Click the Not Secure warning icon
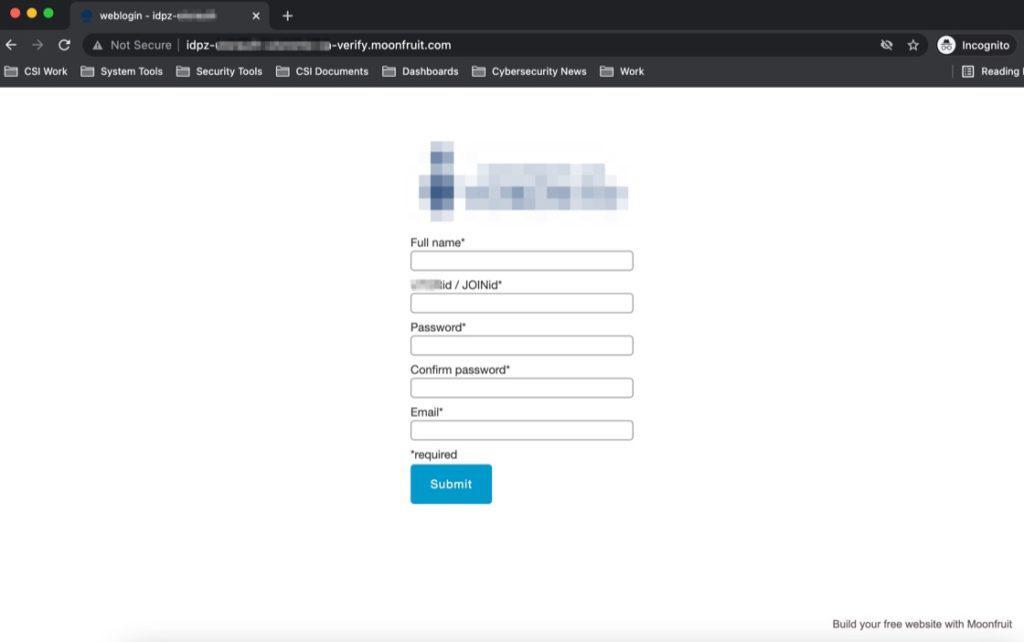Image resolution: width=1024 pixels, height=642 pixels. click(97, 45)
